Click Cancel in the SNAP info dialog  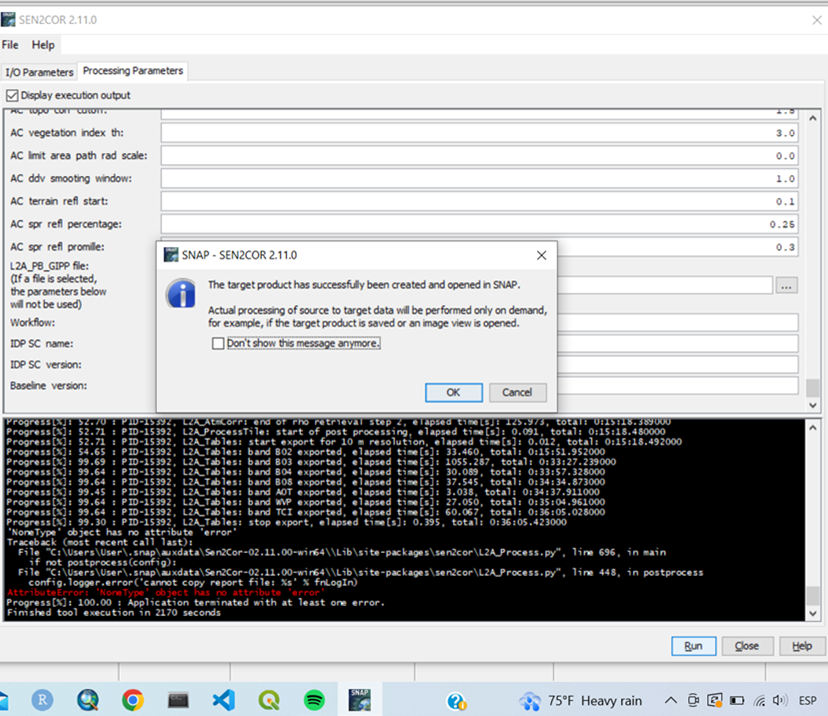518,392
